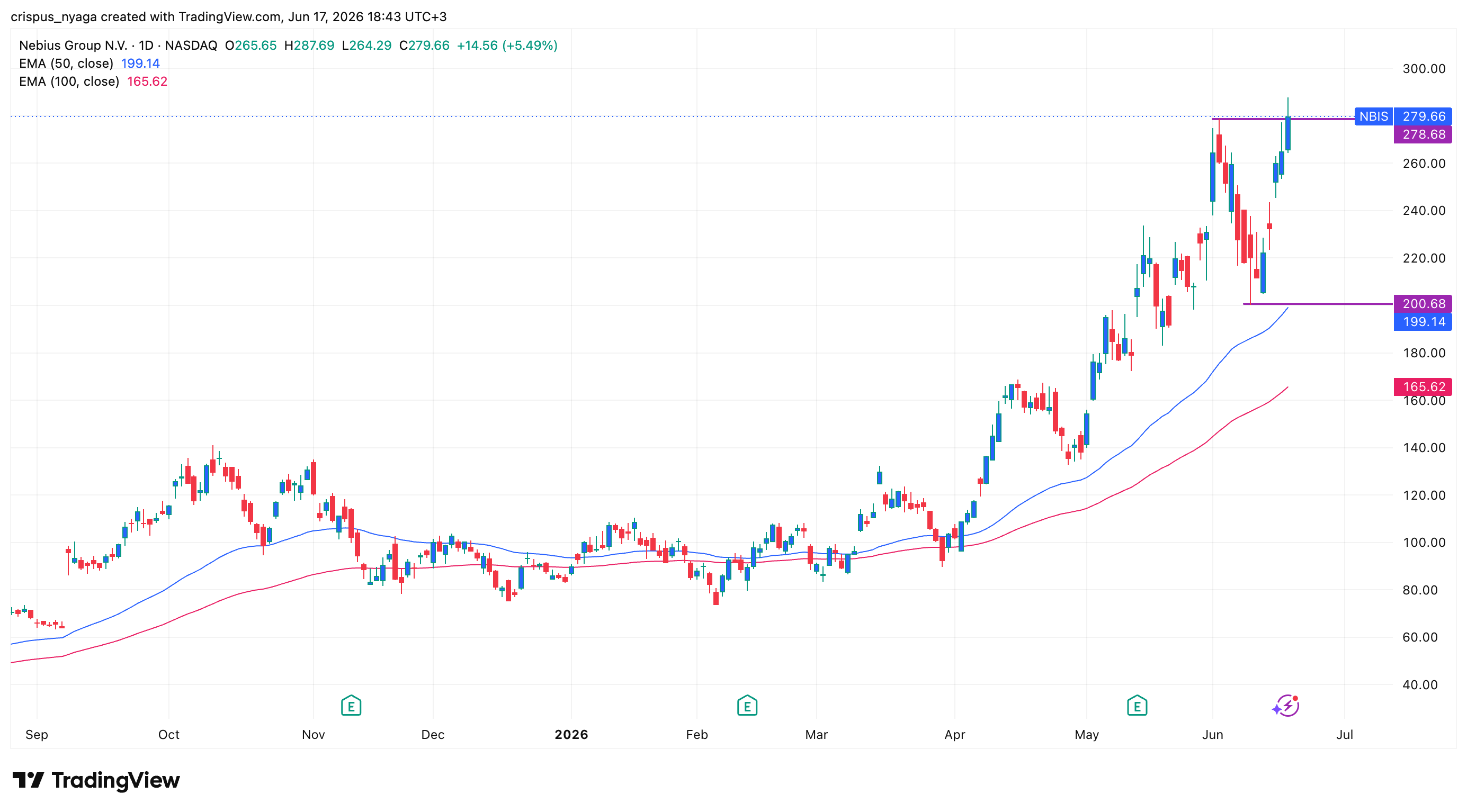Click the May earnings 'E' marker
Viewport: 1467px width, 812px height.
click(1137, 706)
